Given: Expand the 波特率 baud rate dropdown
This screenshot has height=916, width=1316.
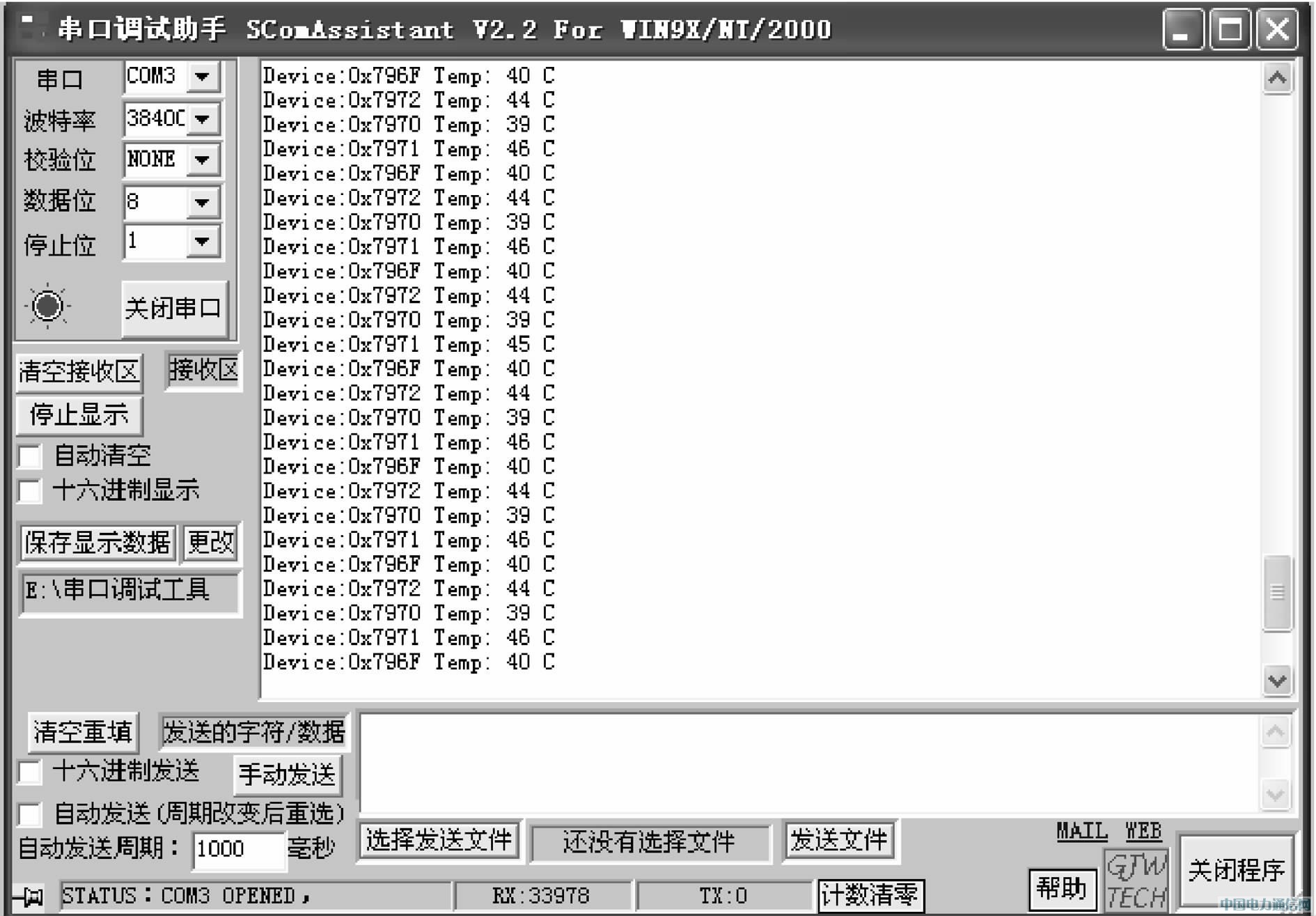Looking at the screenshot, I should (x=203, y=118).
